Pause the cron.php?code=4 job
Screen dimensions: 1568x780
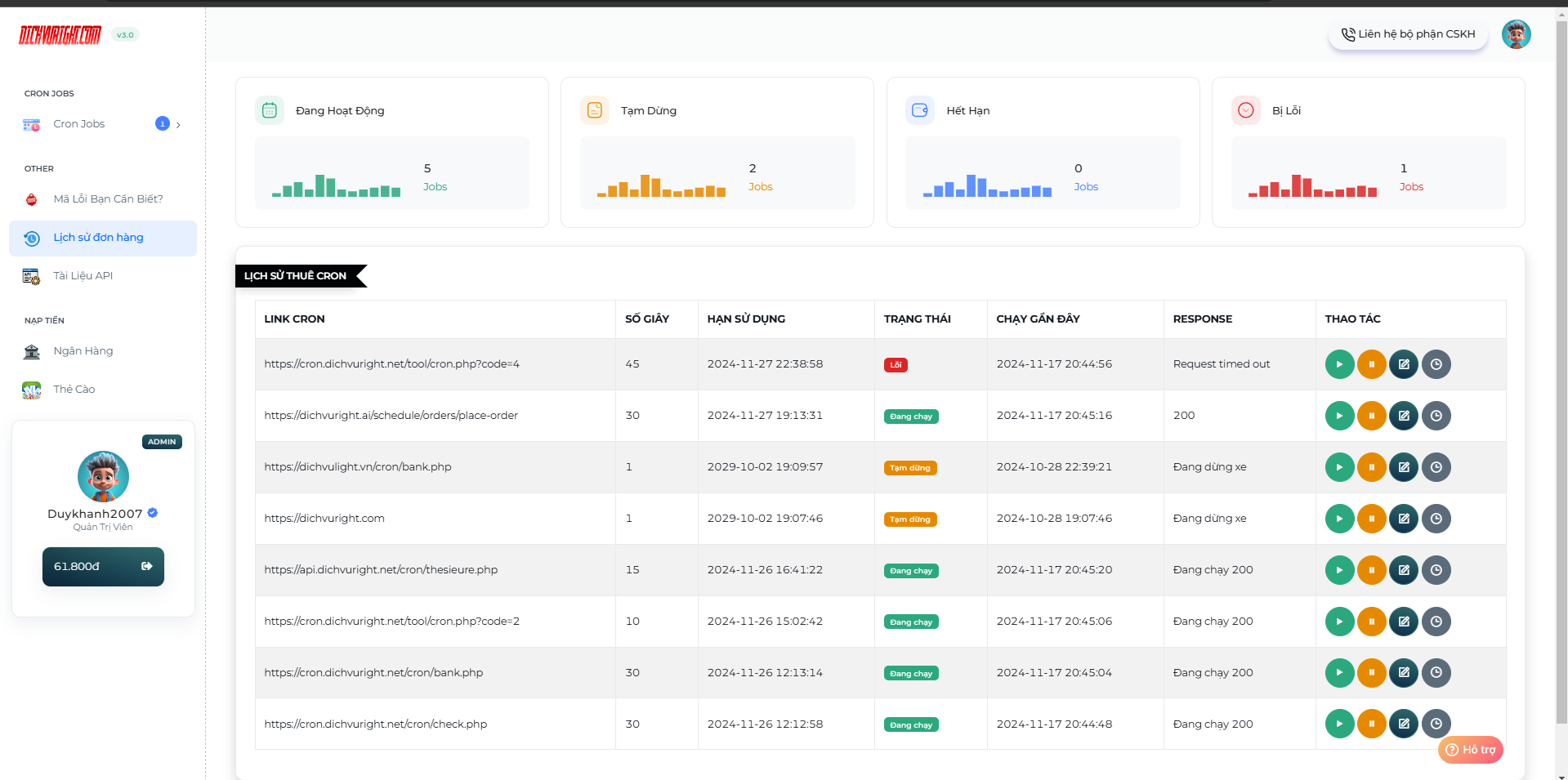1371,364
